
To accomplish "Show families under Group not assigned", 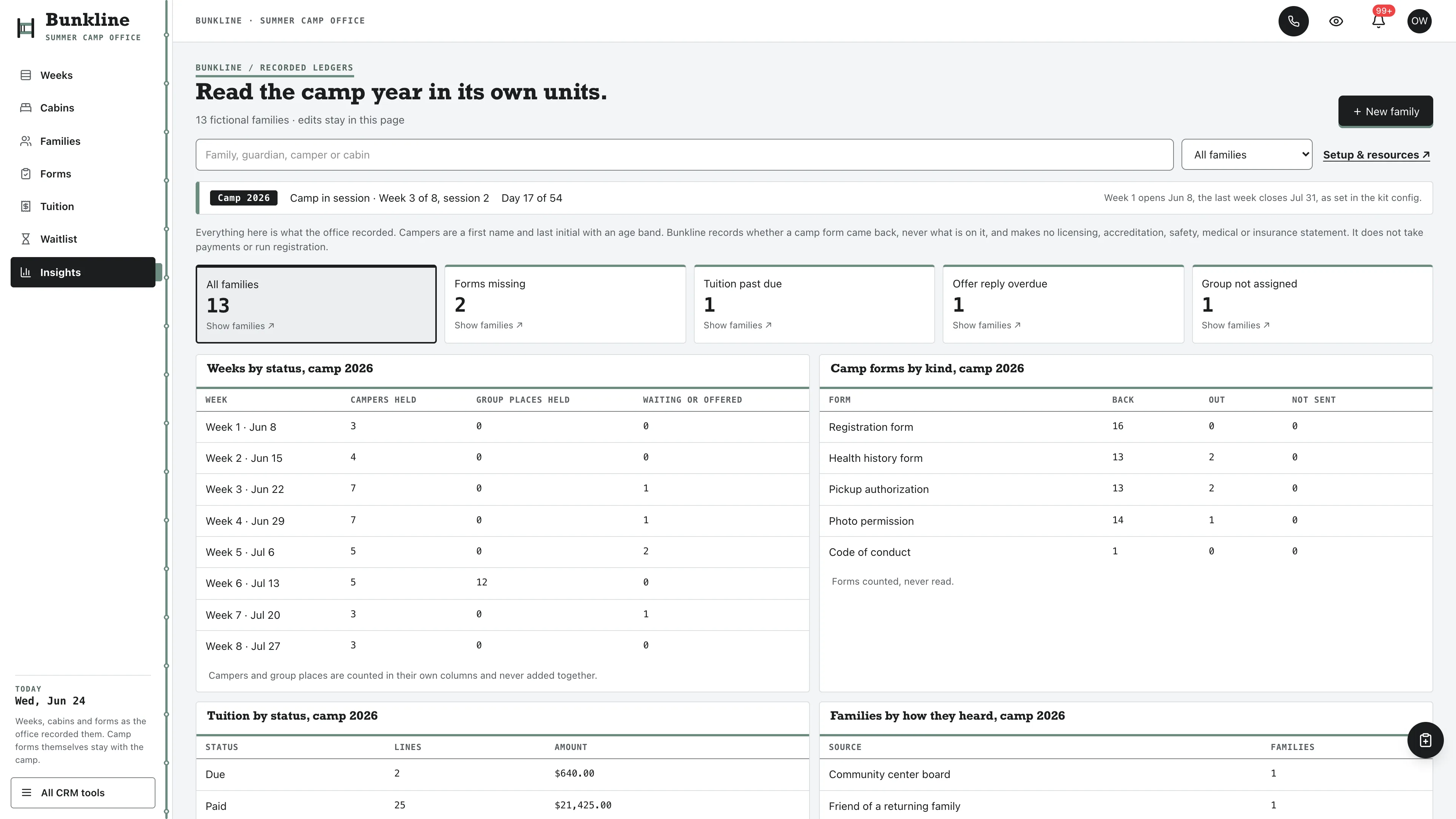I will tap(1236, 325).
